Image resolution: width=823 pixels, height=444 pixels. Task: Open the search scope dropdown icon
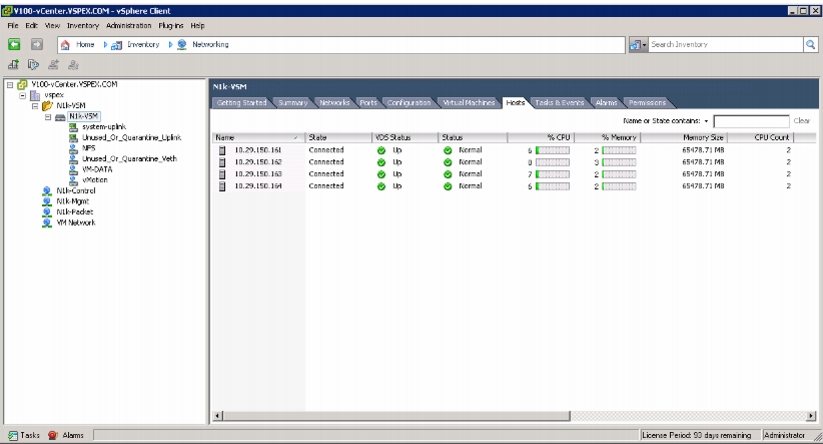[x=638, y=45]
